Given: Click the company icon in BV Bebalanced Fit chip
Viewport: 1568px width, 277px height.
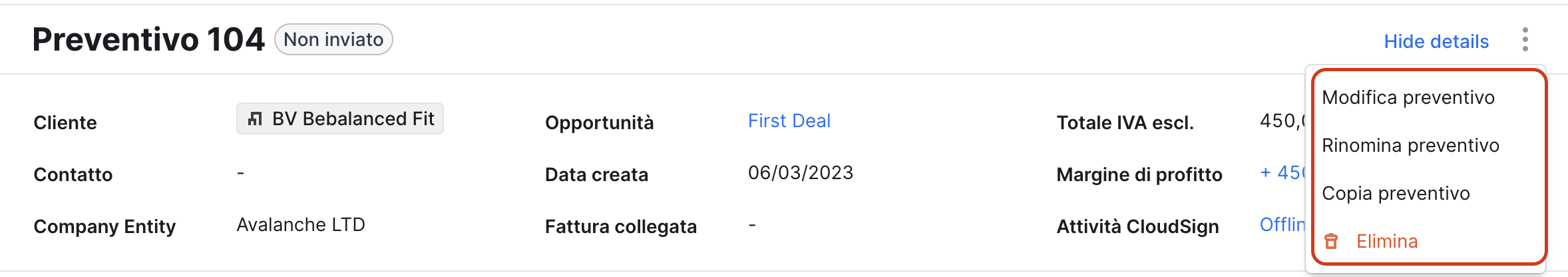Looking at the screenshot, I should (x=254, y=119).
